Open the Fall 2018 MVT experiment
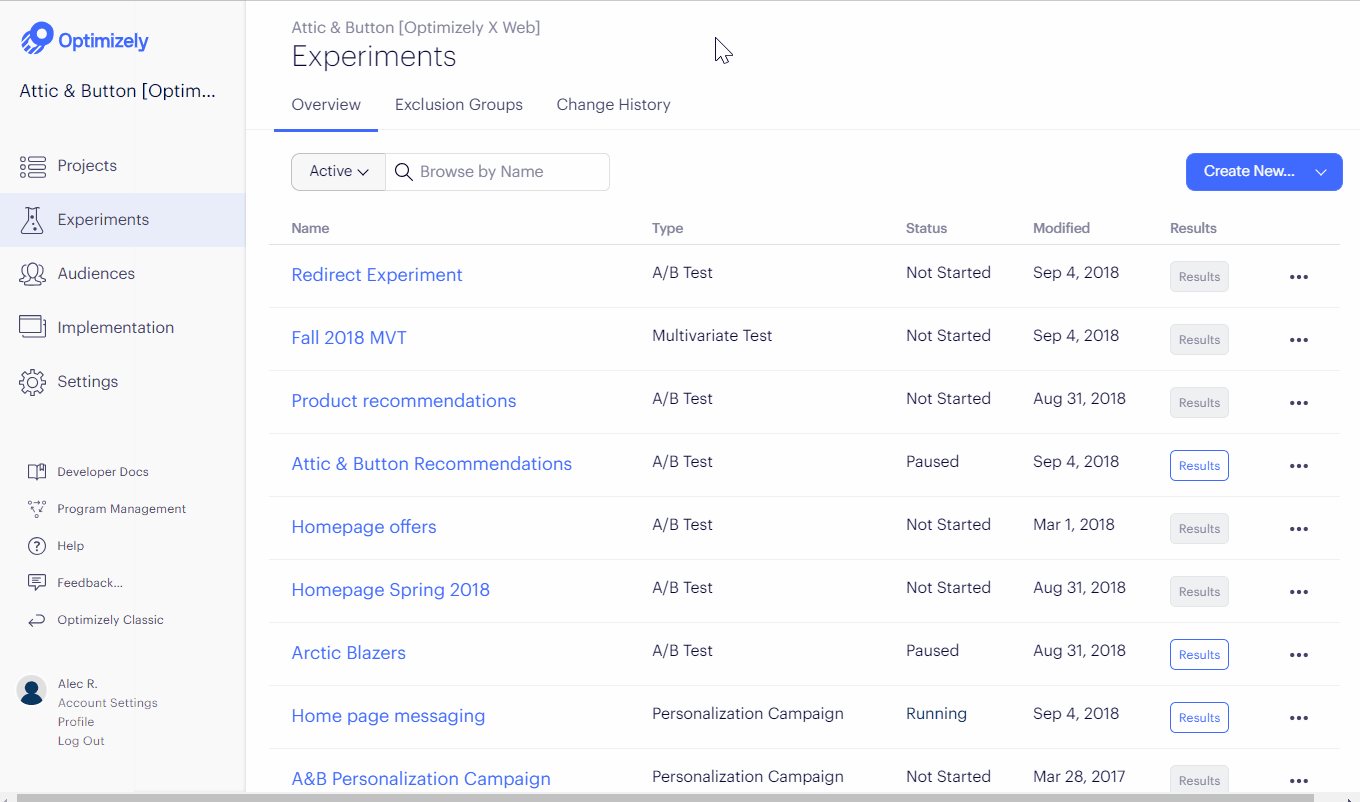Screen dimensions: 1360x802 coord(349,338)
